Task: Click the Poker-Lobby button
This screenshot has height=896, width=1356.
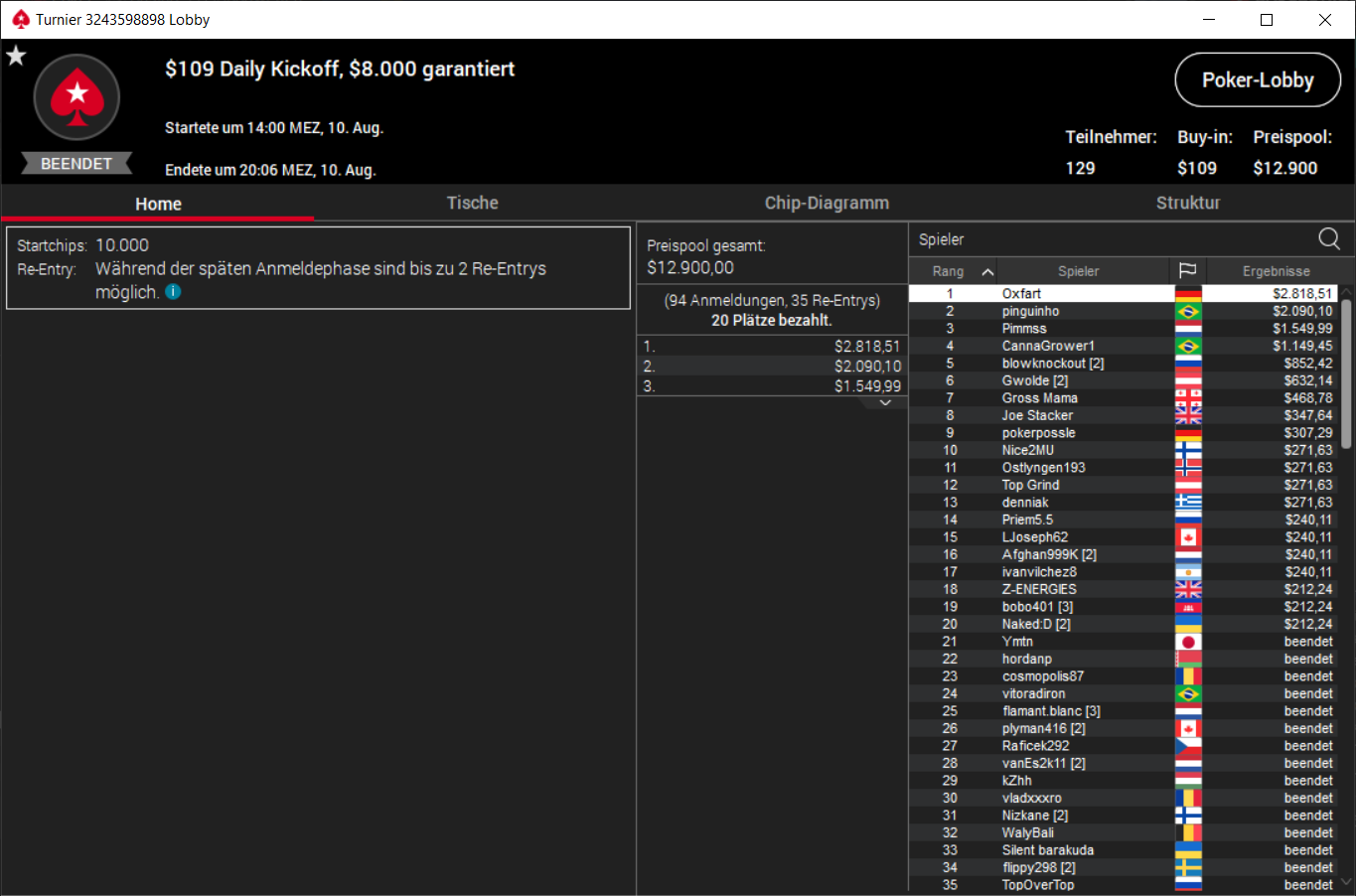Action: [1258, 79]
